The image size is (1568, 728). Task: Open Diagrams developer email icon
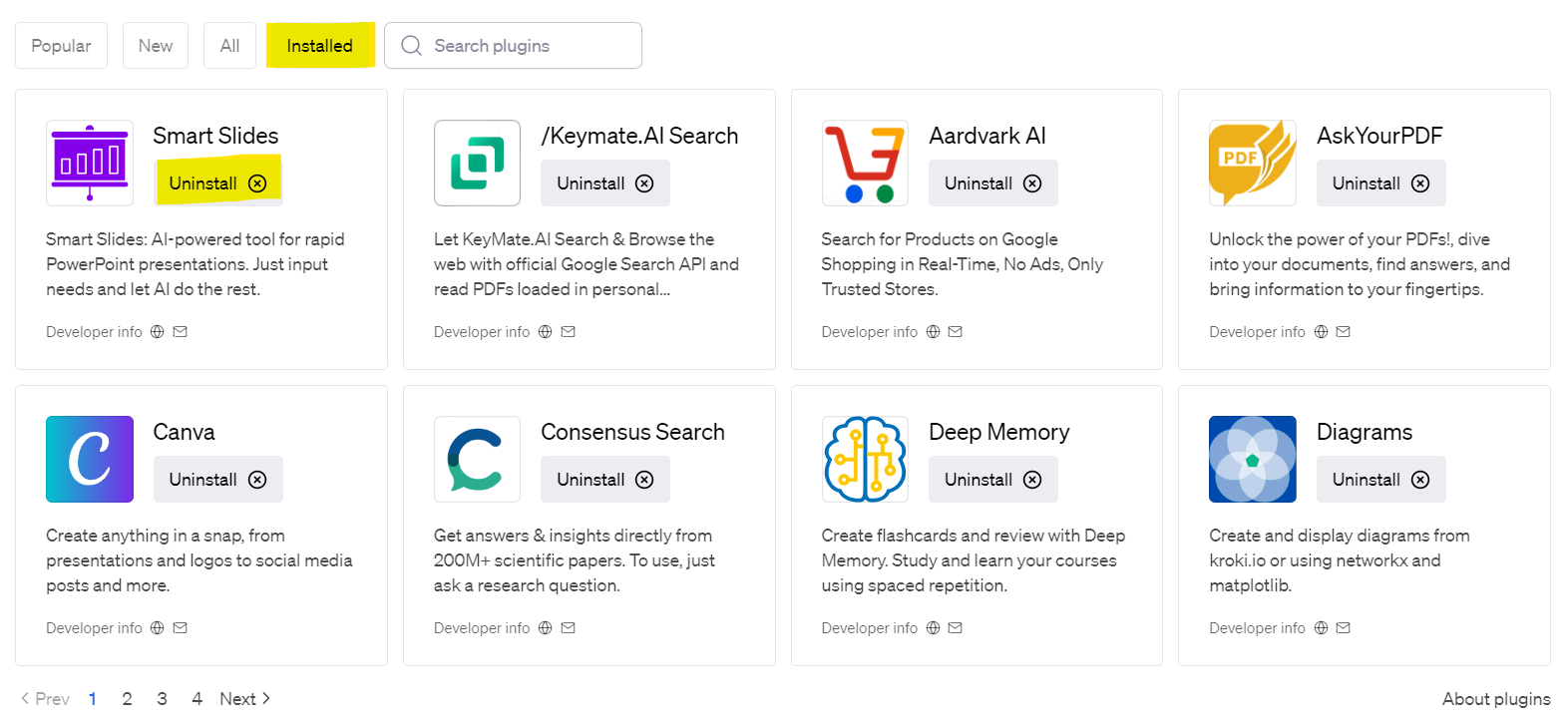click(1344, 628)
